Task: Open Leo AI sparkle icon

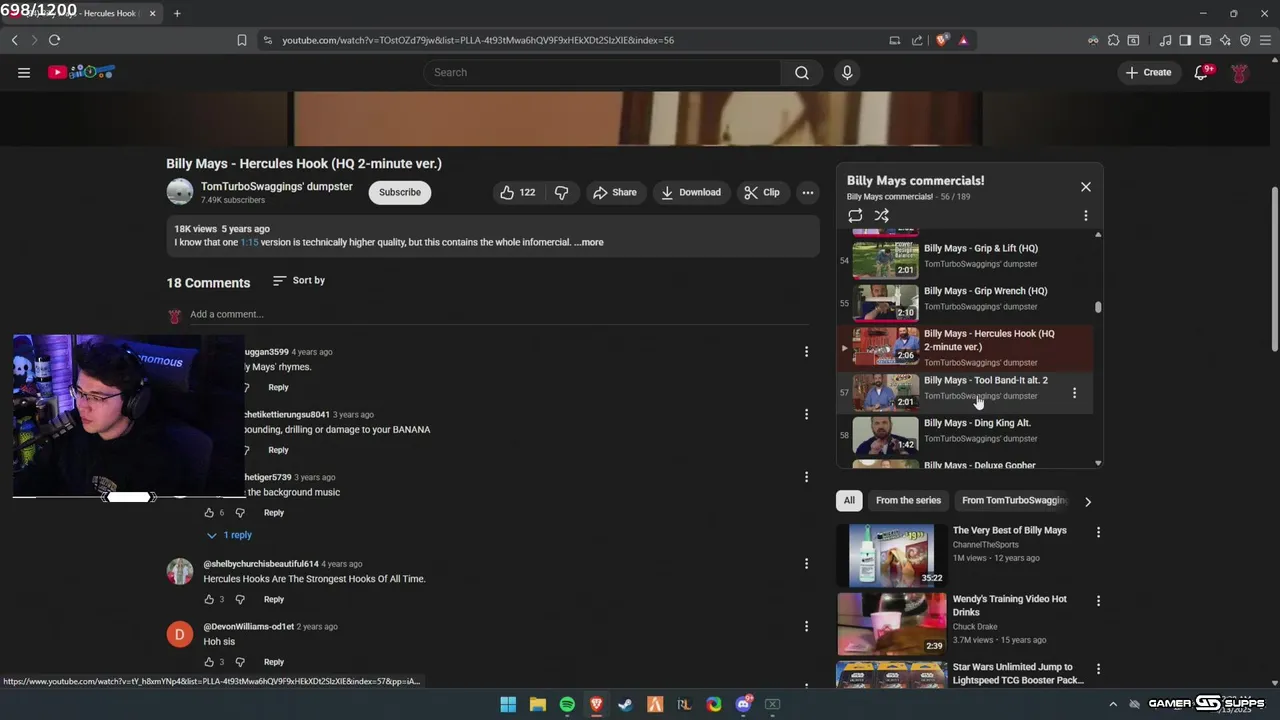Action: 1225,40
